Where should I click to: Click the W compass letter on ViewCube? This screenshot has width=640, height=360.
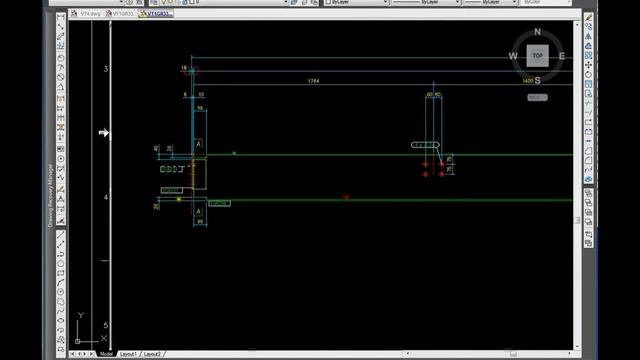tap(513, 56)
